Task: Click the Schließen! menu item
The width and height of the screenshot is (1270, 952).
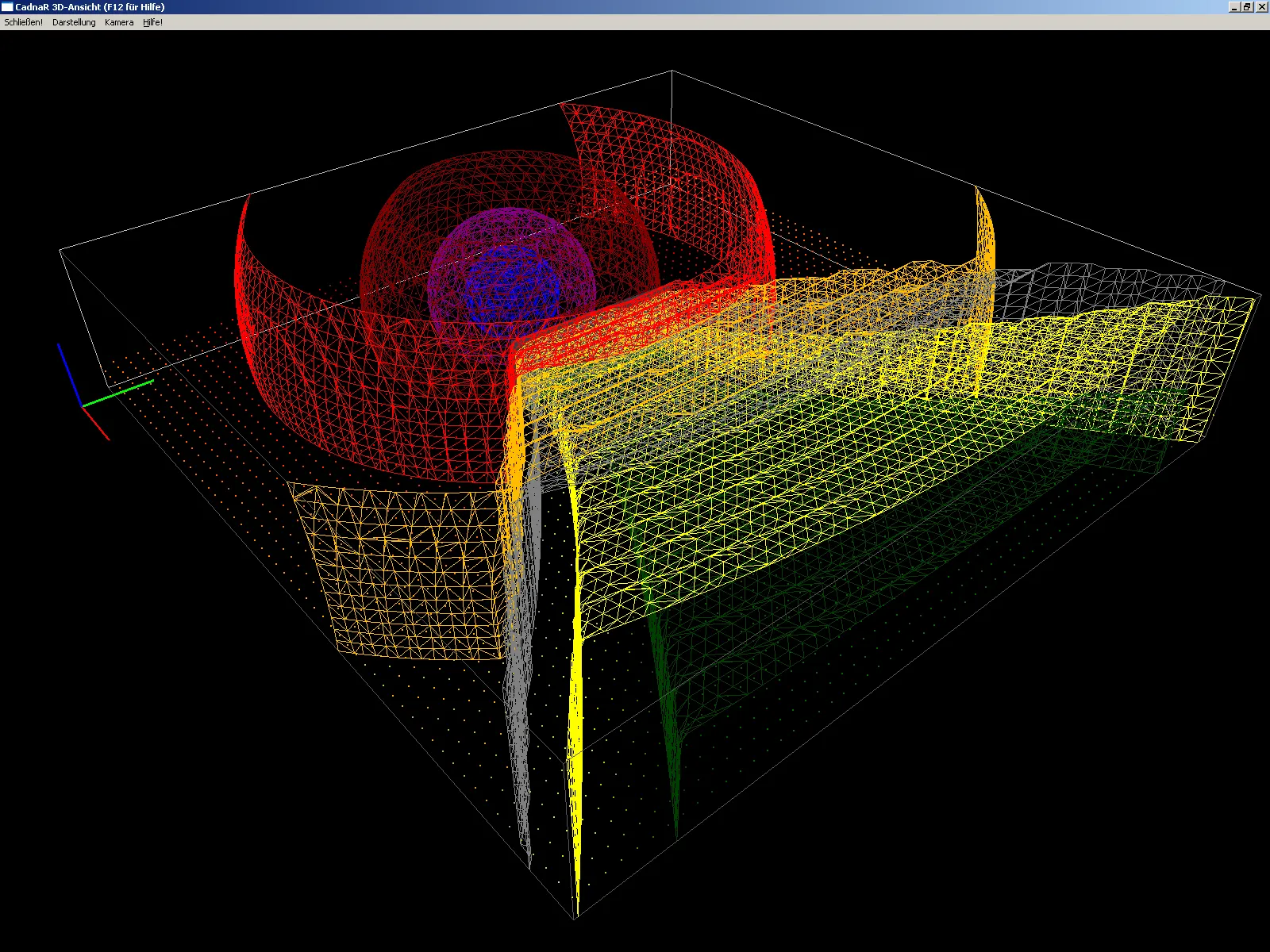Action: [x=23, y=22]
